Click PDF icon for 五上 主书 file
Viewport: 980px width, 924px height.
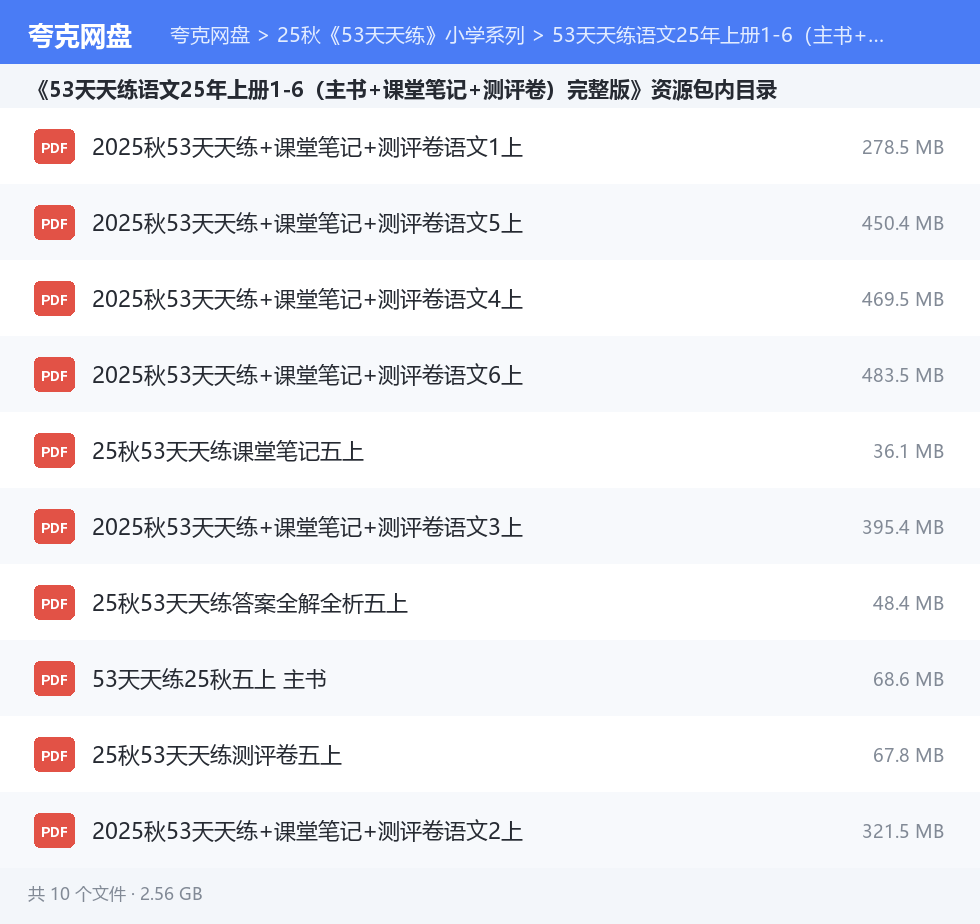[x=54, y=679]
